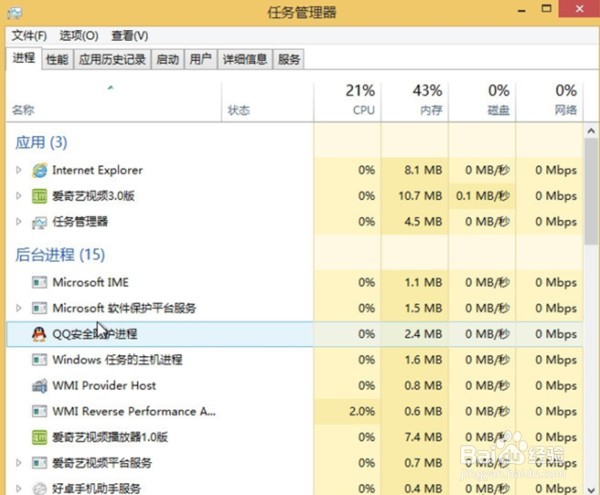
Task: Switch to the 进程 tab
Action: (24, 58)
